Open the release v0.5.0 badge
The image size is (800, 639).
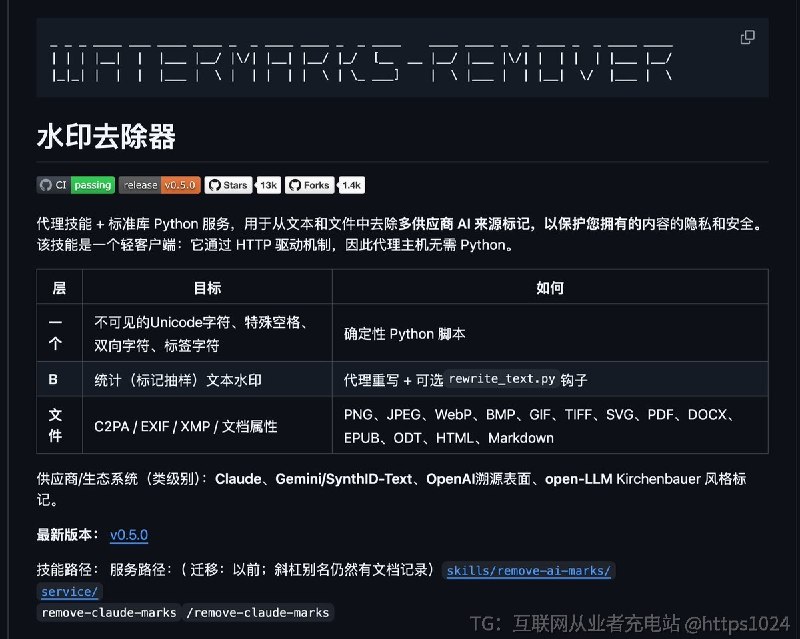click(x=160, y=185)
